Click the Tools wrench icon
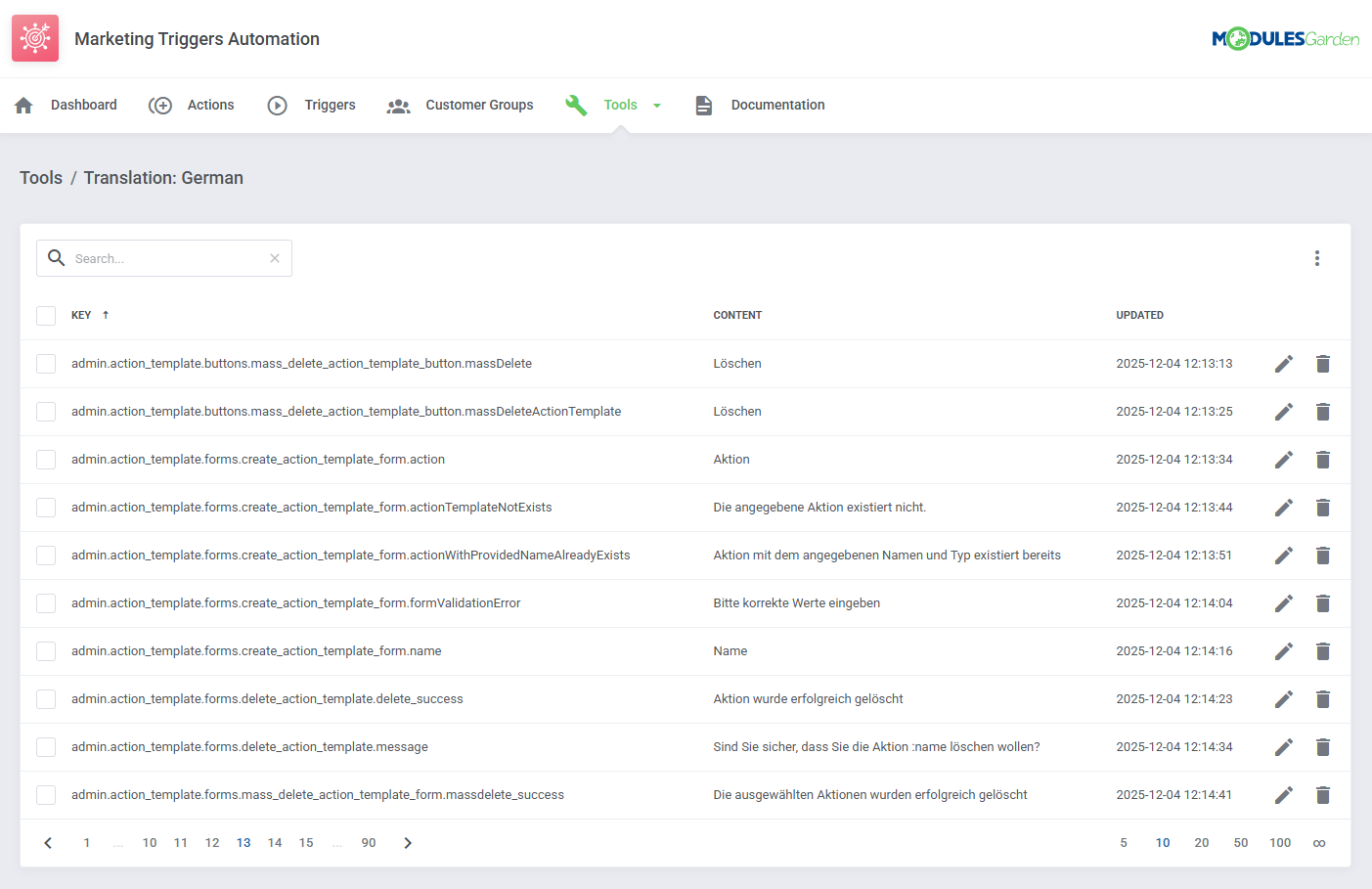 pos(575,105)
